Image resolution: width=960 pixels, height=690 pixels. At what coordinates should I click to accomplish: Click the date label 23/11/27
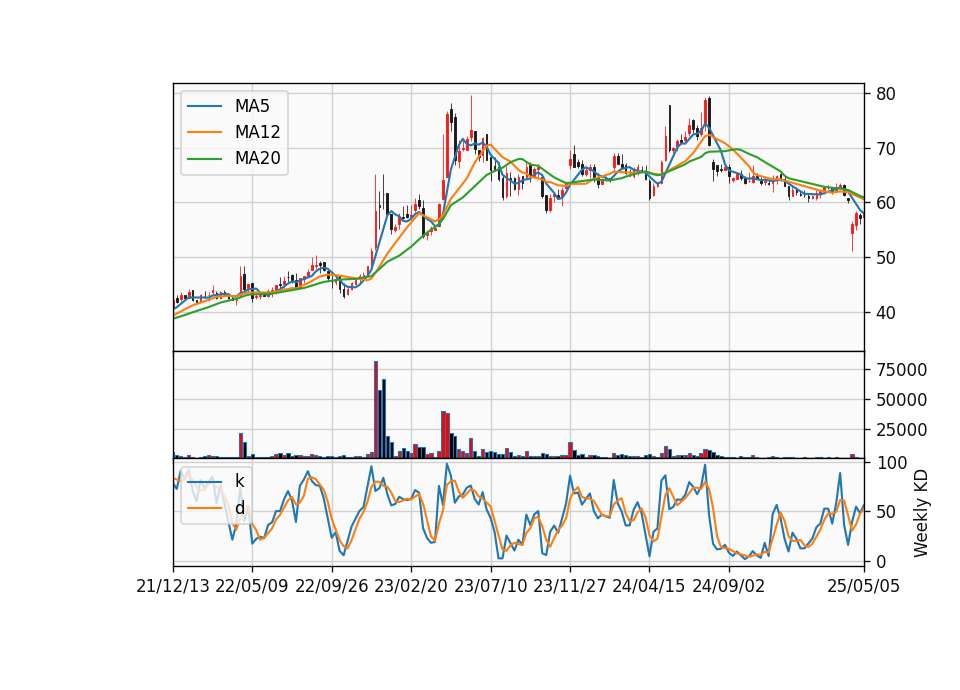[569, 586]
